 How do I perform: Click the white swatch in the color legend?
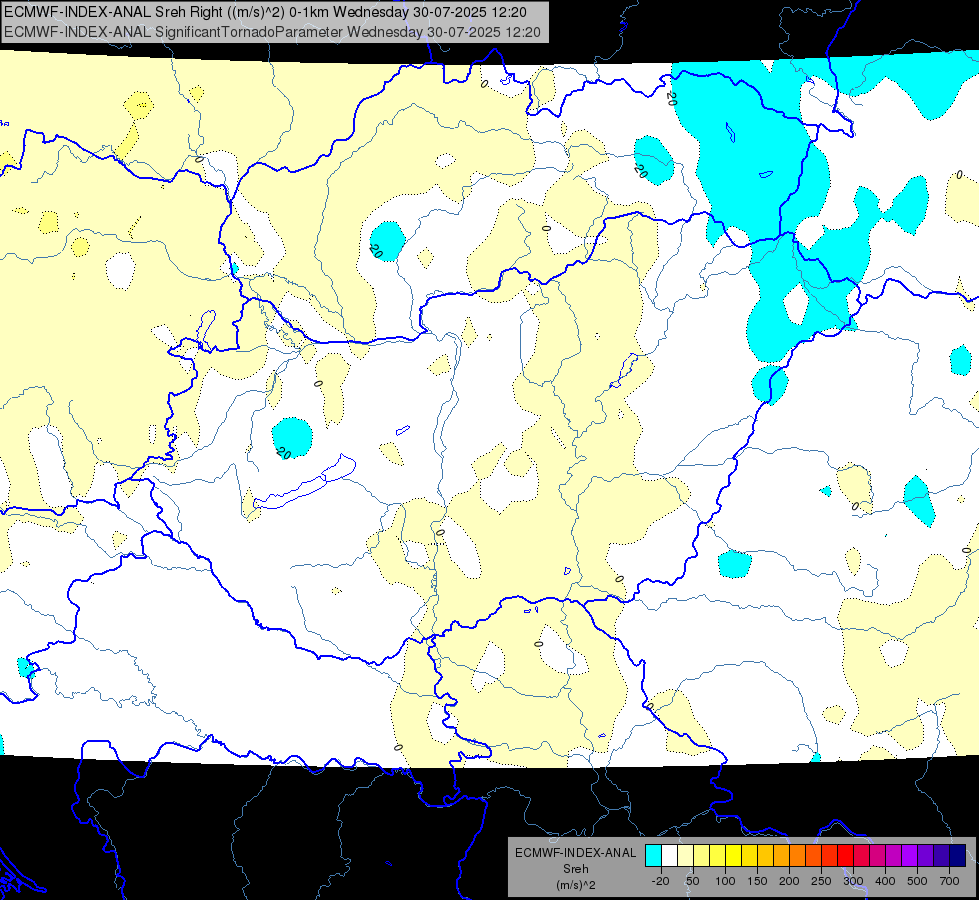pyautogui.click(x=669, y=855)
